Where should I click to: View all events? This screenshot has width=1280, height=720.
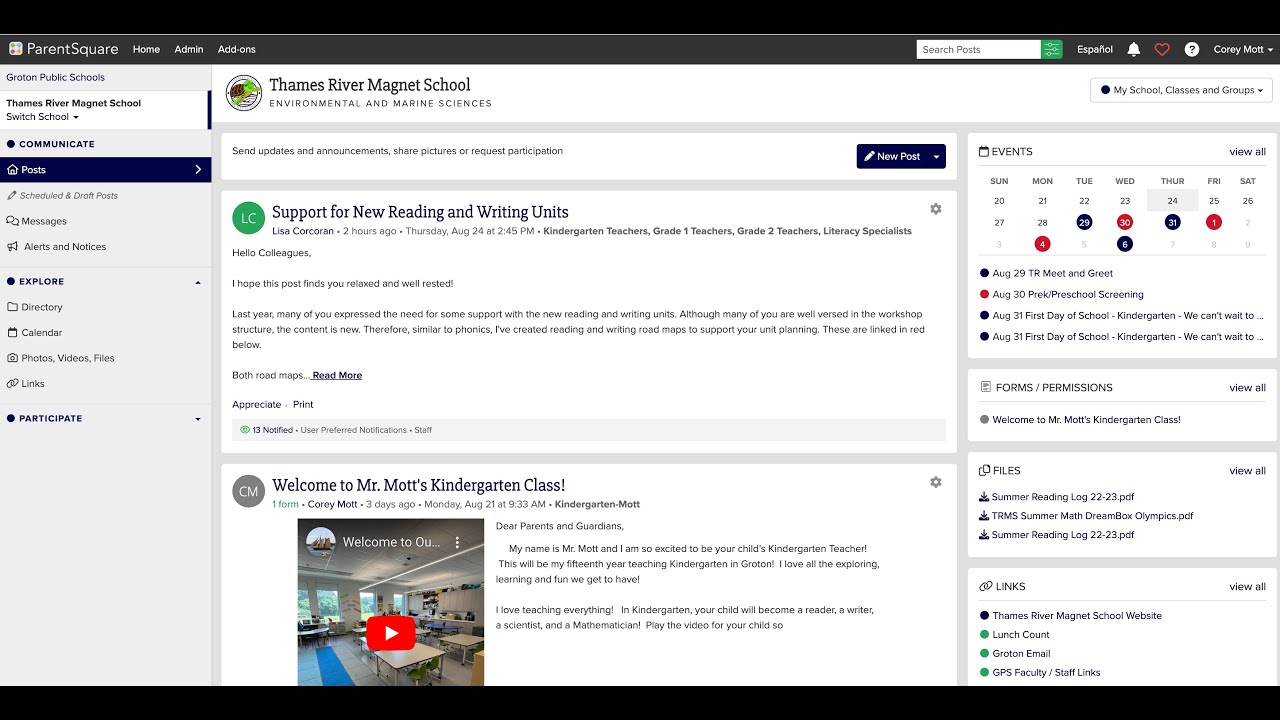[1247, 152]
